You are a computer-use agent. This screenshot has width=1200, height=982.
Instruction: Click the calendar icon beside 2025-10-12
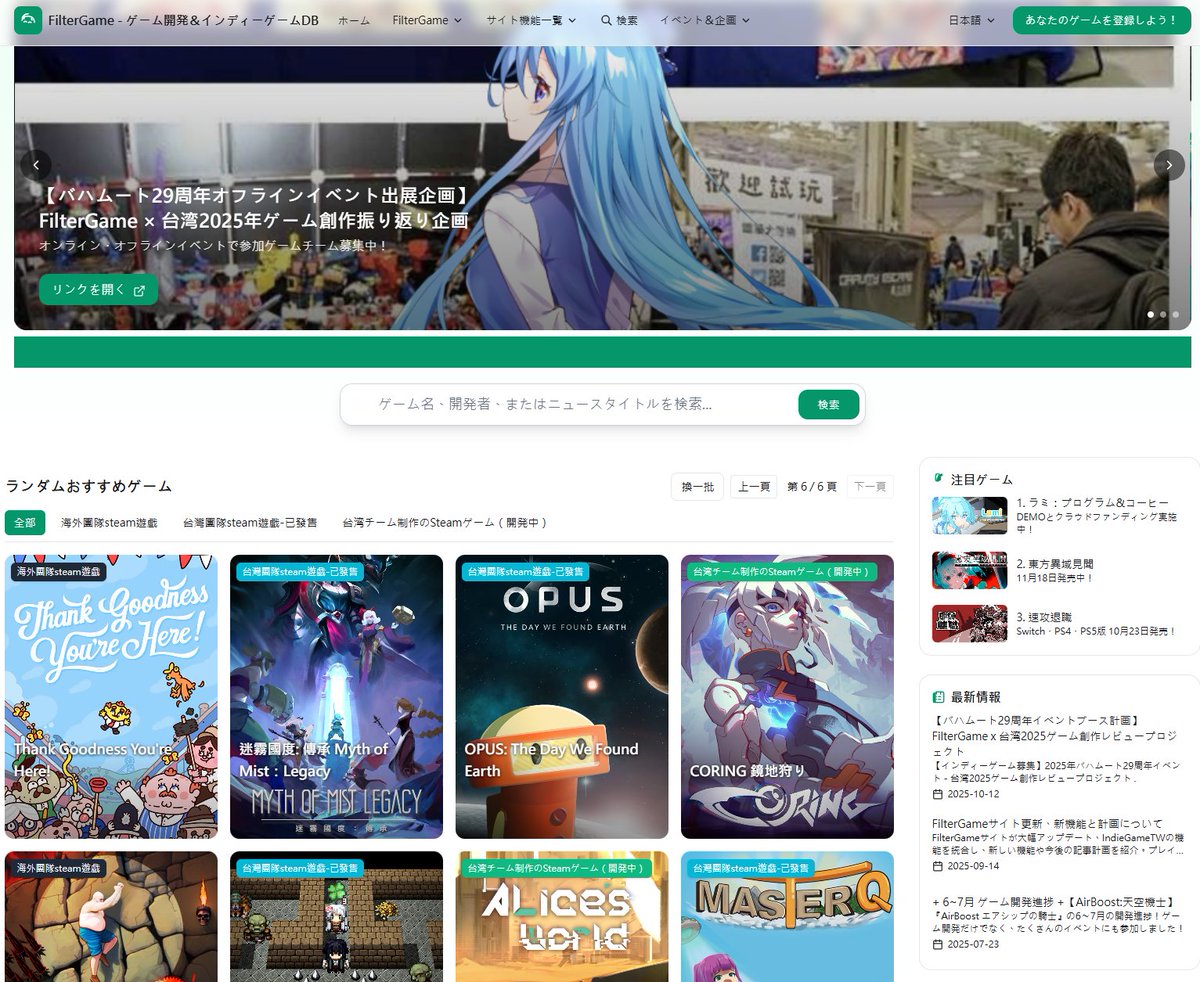click(x=937, y=794)
